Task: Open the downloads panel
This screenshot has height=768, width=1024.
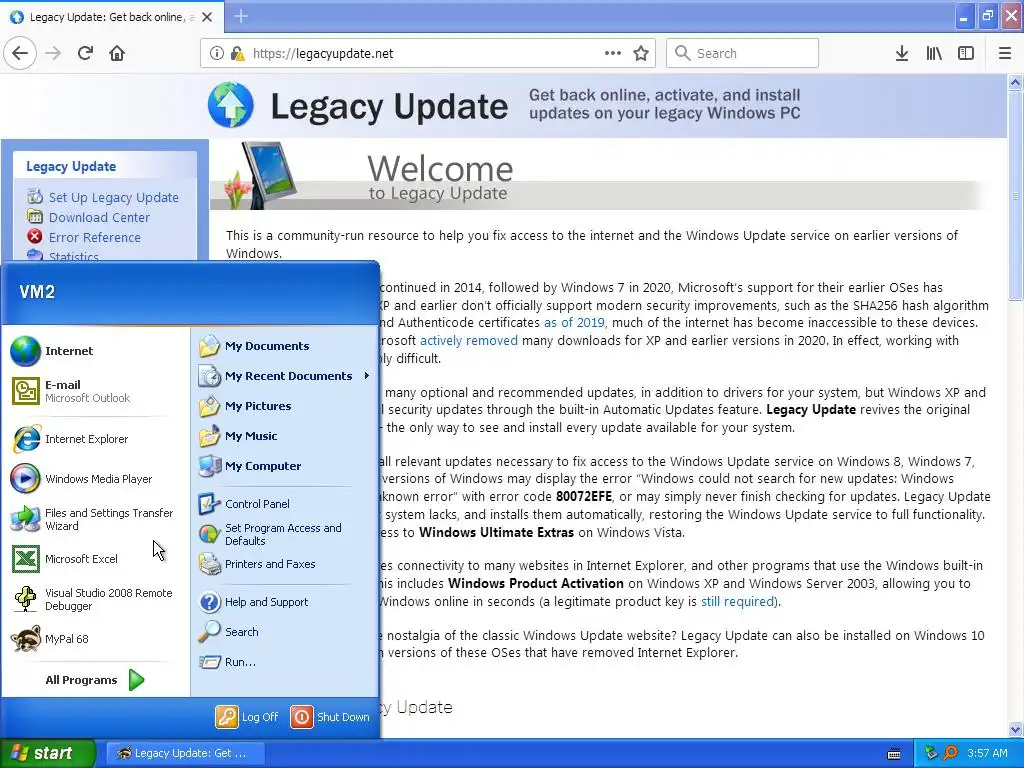Action: (902, 54)
